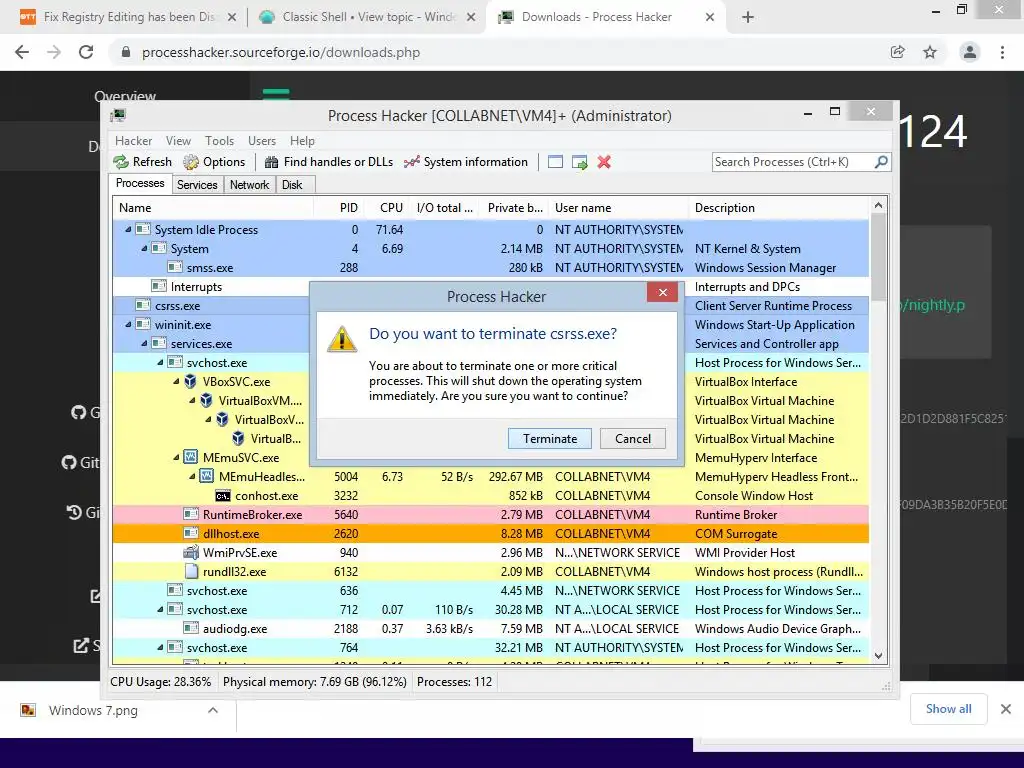This screenshot has width=1024, height=768.
Task: Open the Chrome profile avatar icon
Action: pyautogui.click(x=970, y=52)
